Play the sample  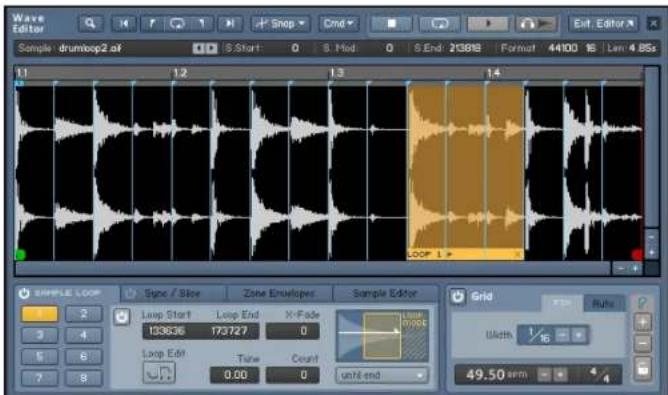[x=488, y=24]
